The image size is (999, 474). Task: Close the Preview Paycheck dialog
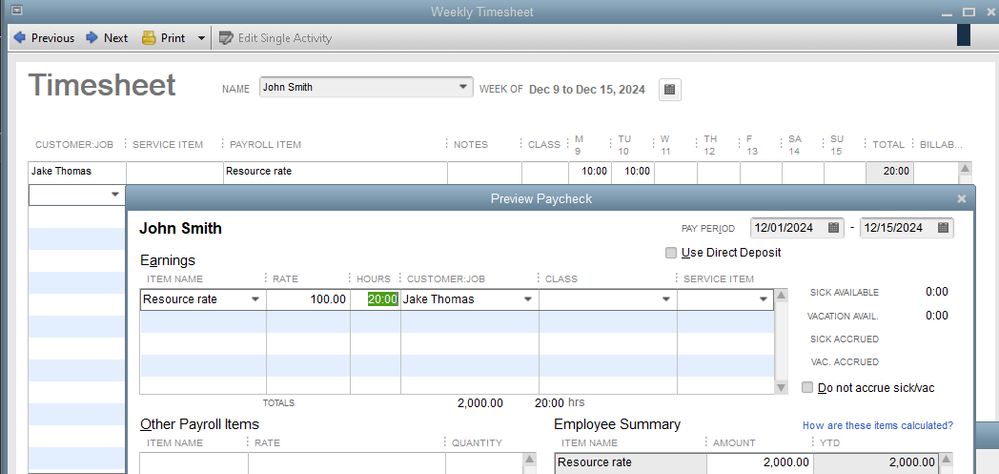(962, 199)
